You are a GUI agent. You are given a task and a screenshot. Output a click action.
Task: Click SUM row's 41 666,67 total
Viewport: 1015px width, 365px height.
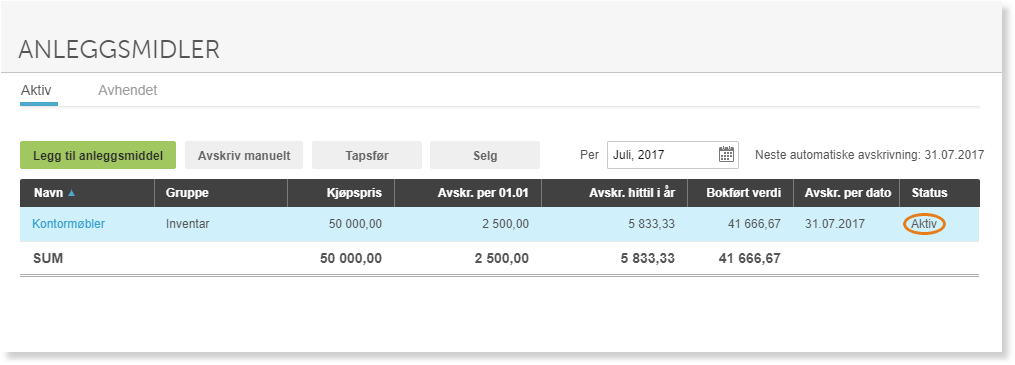pyautogui.click(x=750, y=258)
